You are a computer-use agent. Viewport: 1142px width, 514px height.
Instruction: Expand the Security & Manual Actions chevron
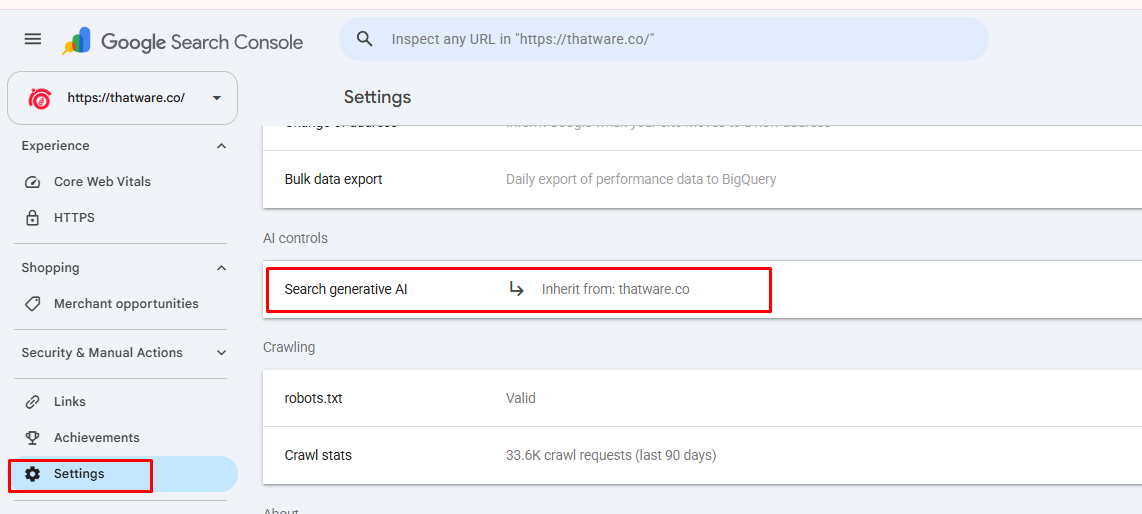[221, 353]
